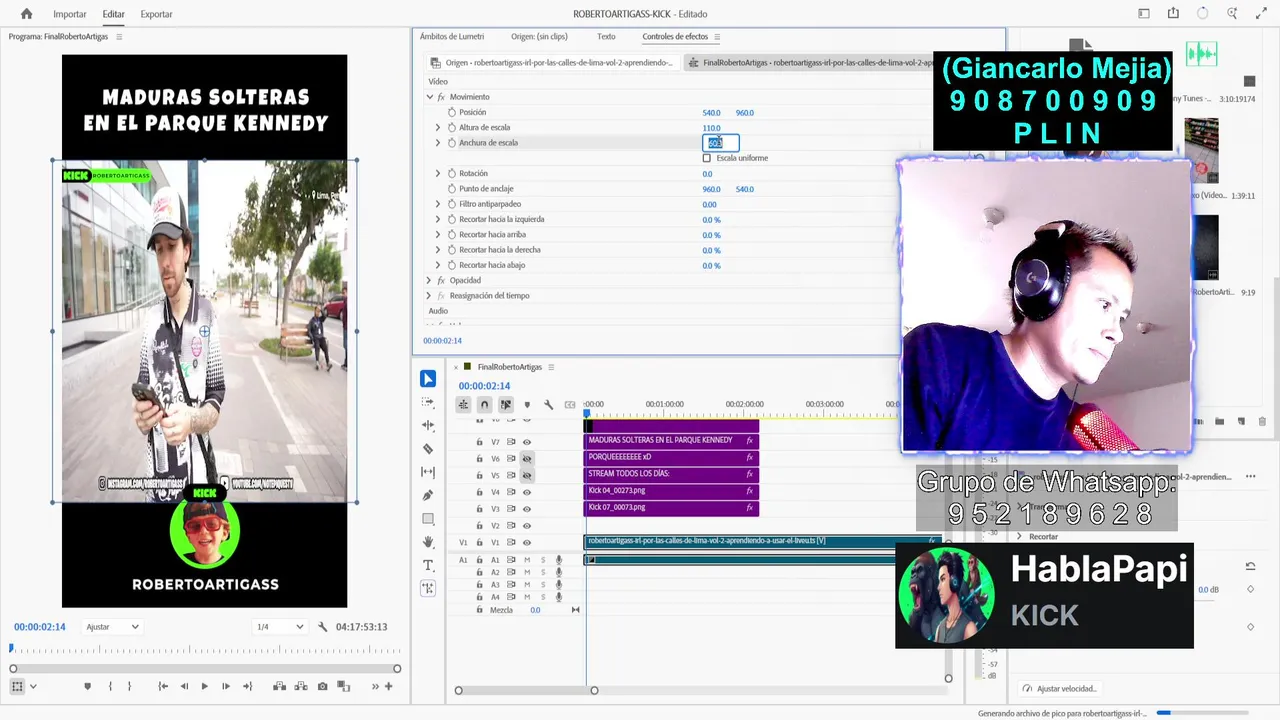Open Program monitor settings wrench
Screen dimensions: 1280x720
(x=323, y=627)
